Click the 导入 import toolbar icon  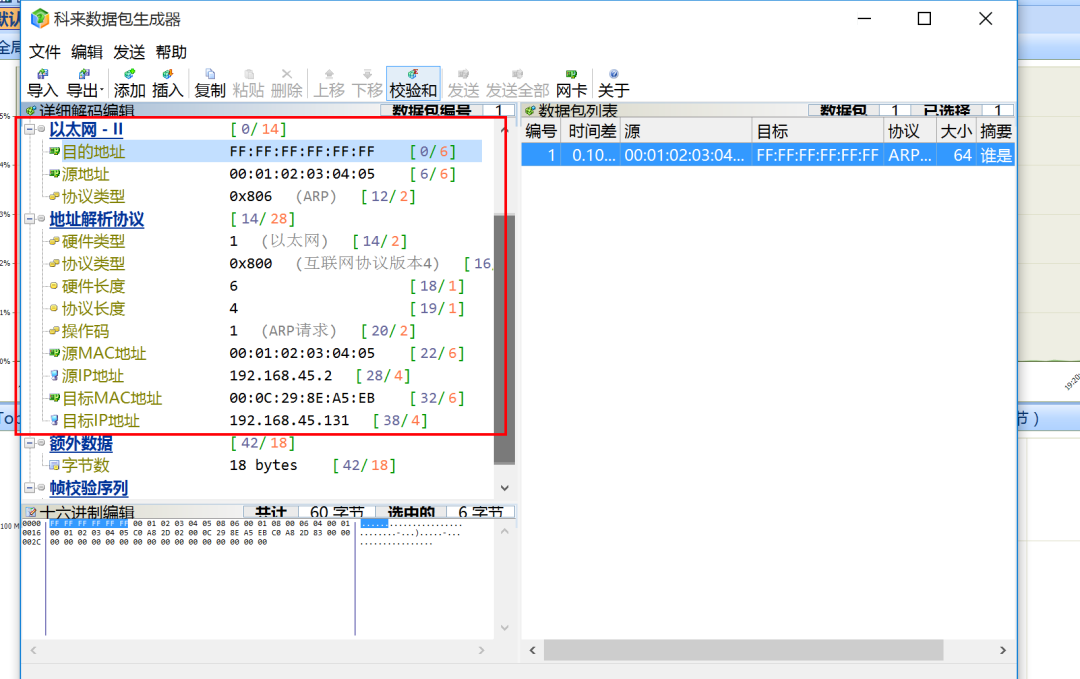coord(42,80)
